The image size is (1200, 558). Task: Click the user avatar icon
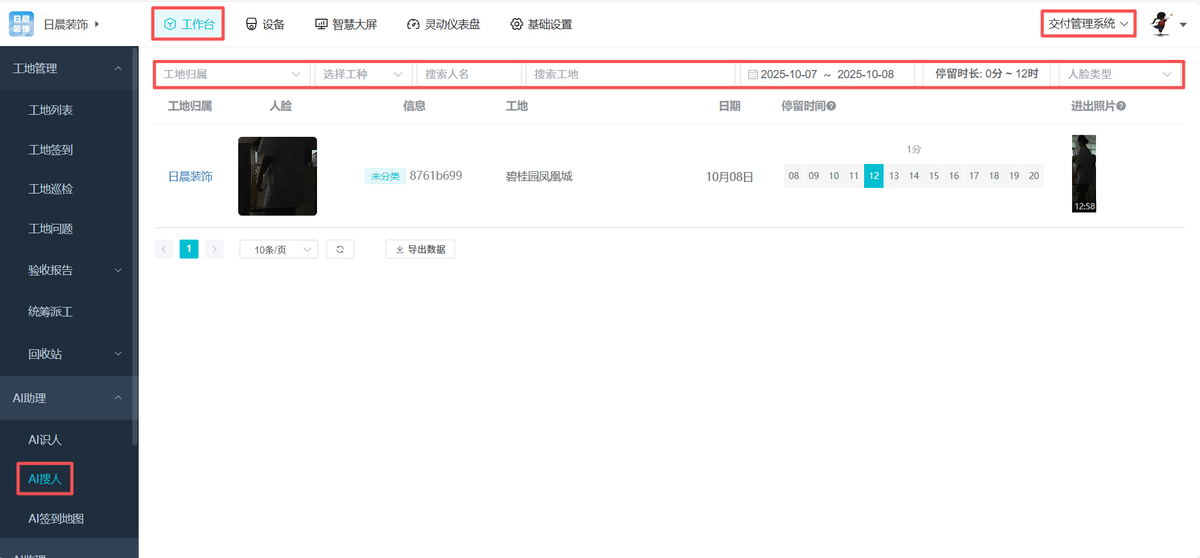[x=1161, y=24]
